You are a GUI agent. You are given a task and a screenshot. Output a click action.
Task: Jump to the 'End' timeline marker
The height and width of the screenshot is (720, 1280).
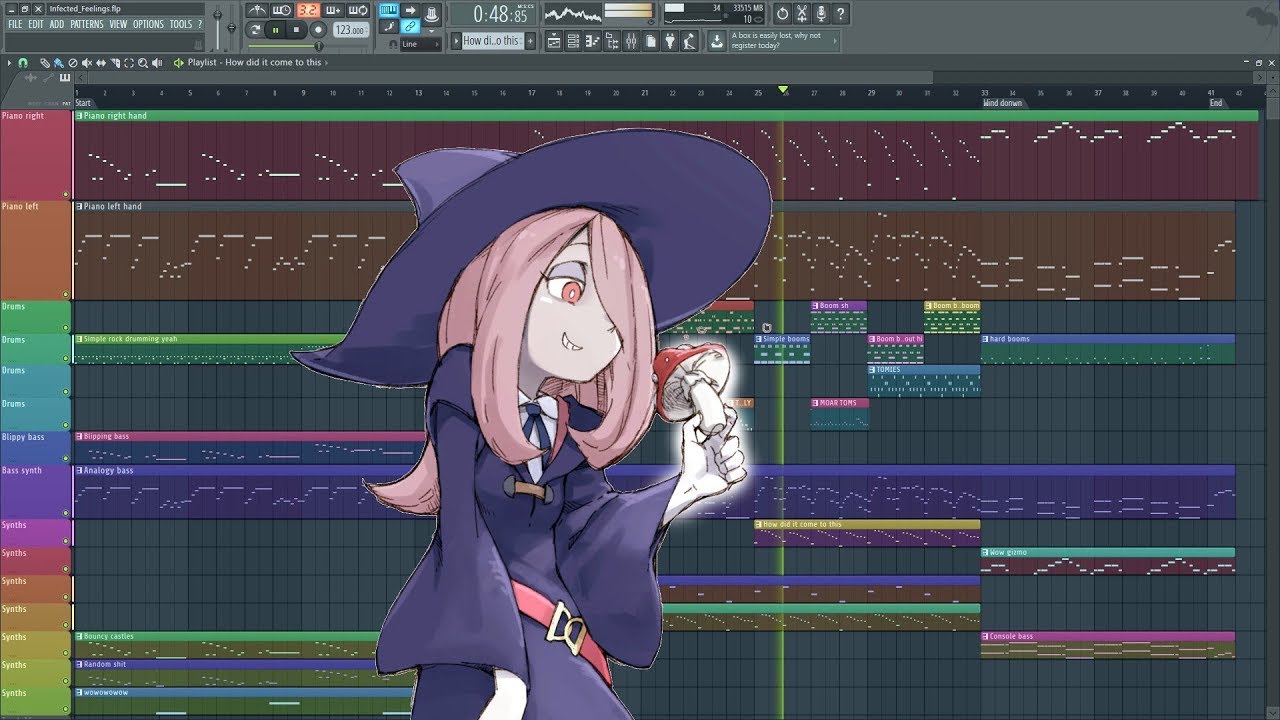(1216, 103)
